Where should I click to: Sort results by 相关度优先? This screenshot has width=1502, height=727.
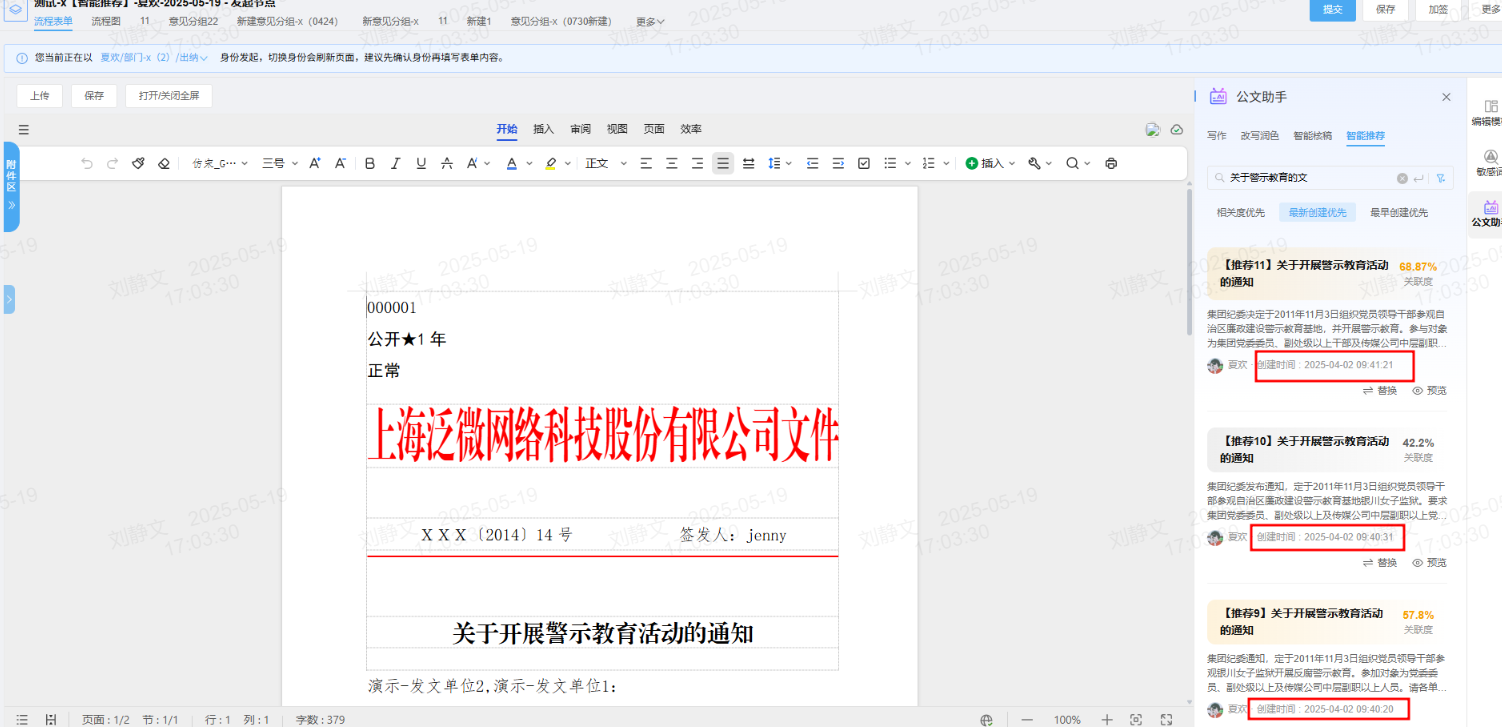tap(1240, 212)
